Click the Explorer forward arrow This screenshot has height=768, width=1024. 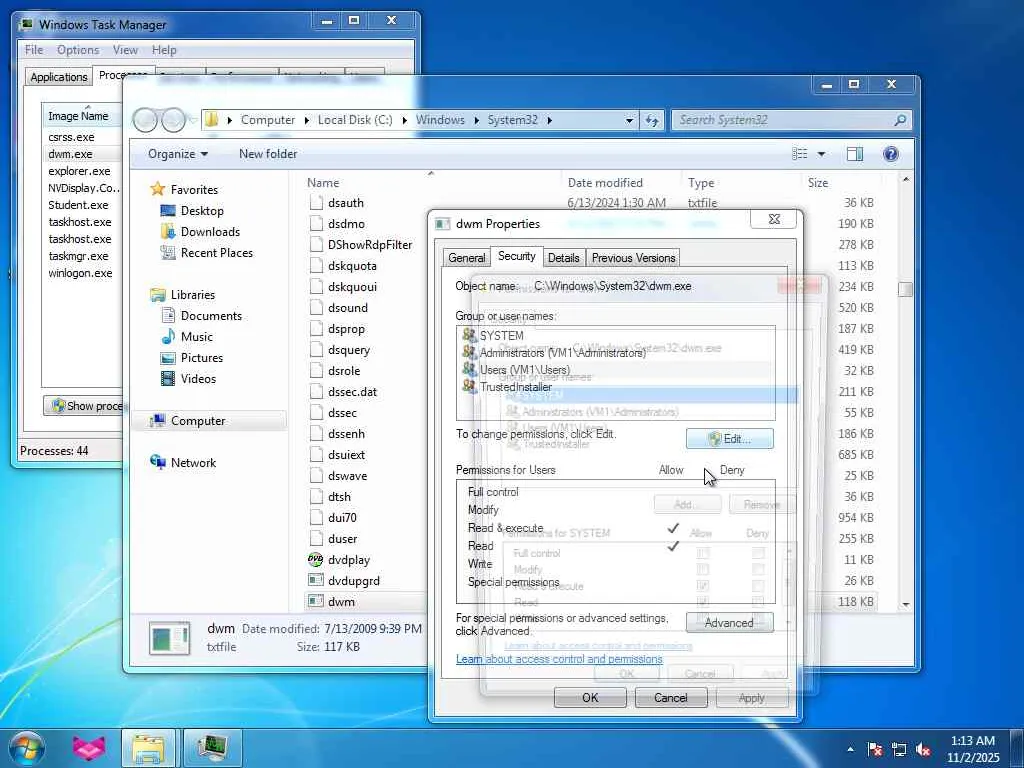(173, 120)
